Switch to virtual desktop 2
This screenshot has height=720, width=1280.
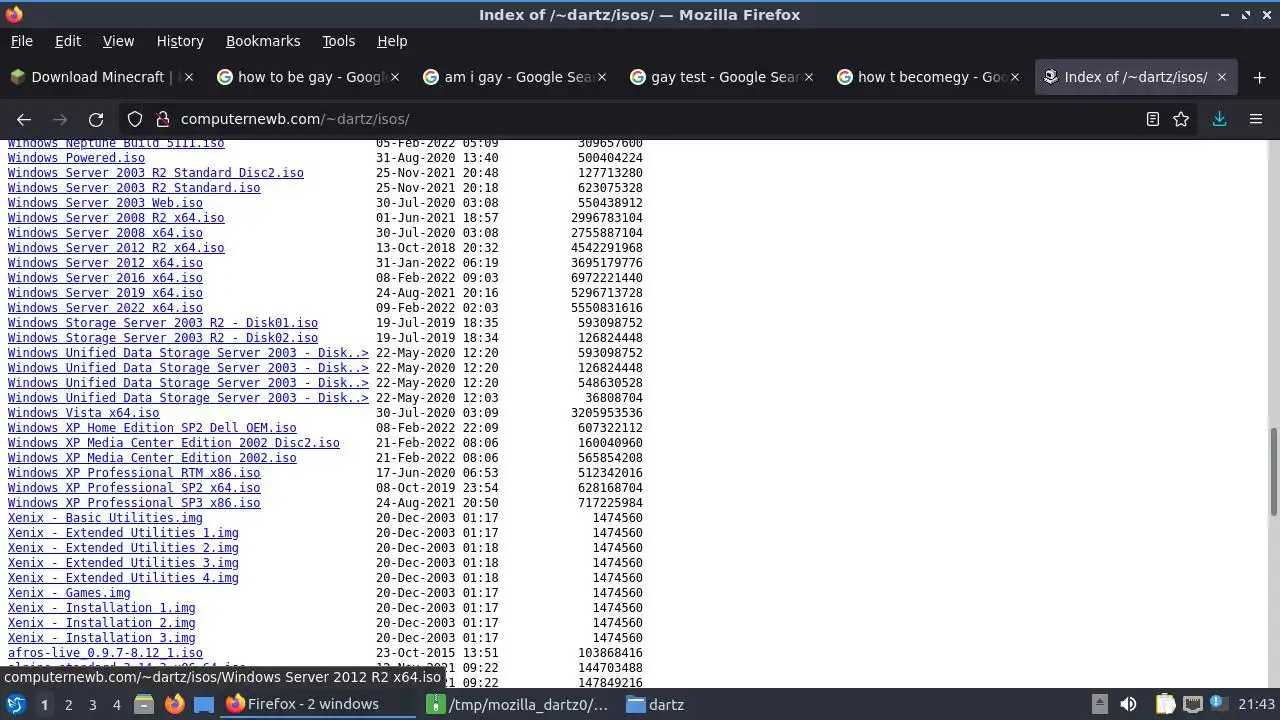(x=68, y=704)
